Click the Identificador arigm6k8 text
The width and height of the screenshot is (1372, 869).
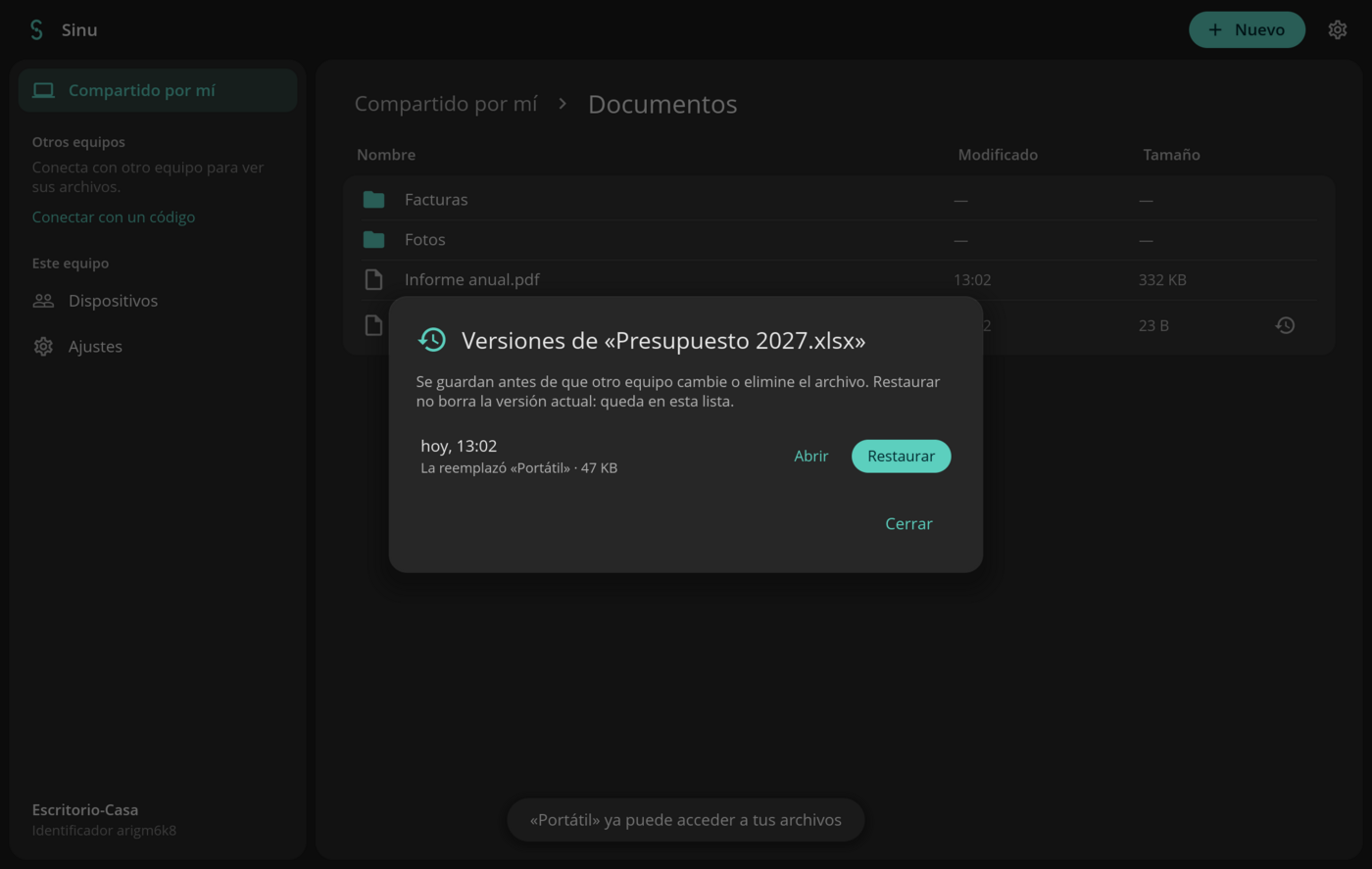coord(104,831)
